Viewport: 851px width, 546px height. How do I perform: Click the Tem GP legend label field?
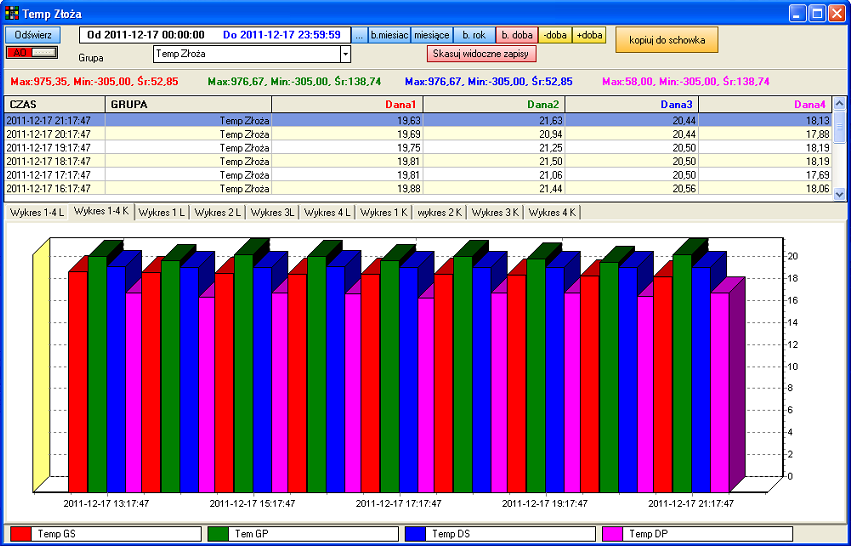point(313,534)
